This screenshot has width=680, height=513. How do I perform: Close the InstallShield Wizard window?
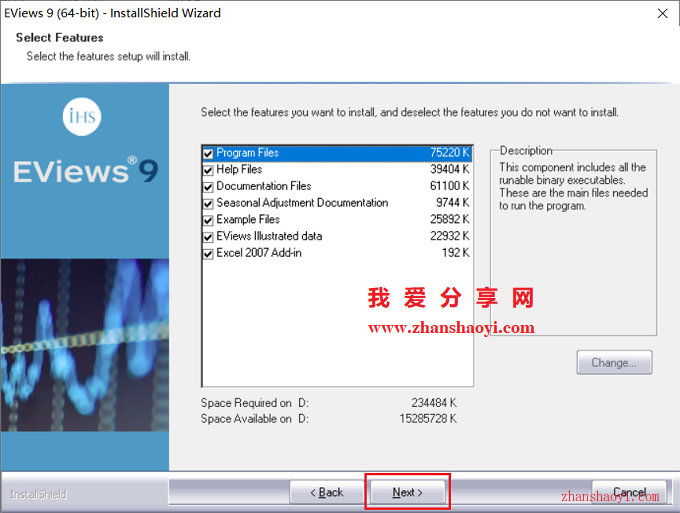pyautogui.click(x=662, y=13)
